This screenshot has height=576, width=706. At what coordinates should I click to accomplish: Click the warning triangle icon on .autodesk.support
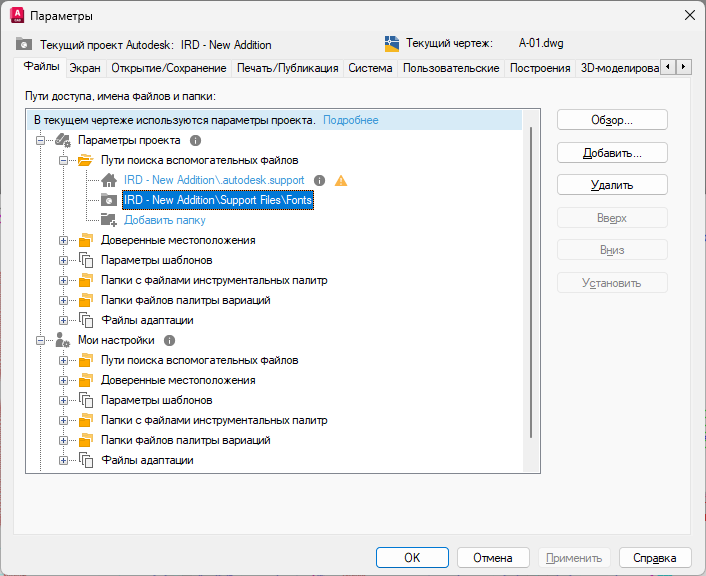[x=341, y=181]
